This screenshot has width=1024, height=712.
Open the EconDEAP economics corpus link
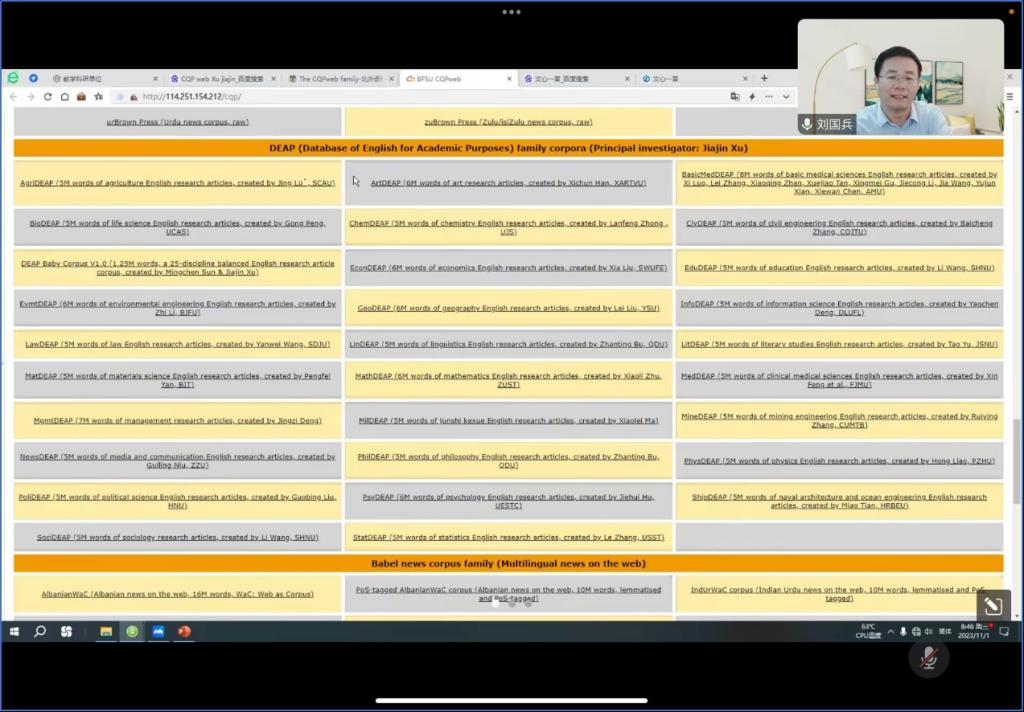point(508,268)
